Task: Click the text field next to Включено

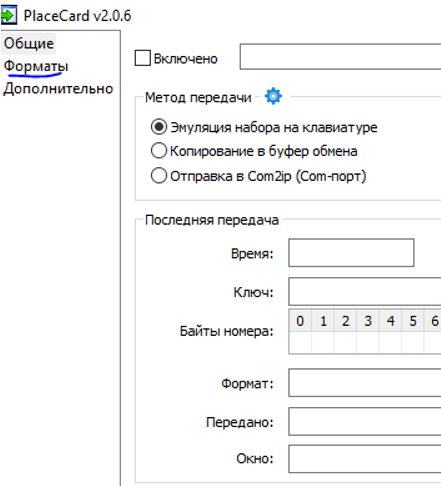Action: pyautogui.click(x=340, y=56)
